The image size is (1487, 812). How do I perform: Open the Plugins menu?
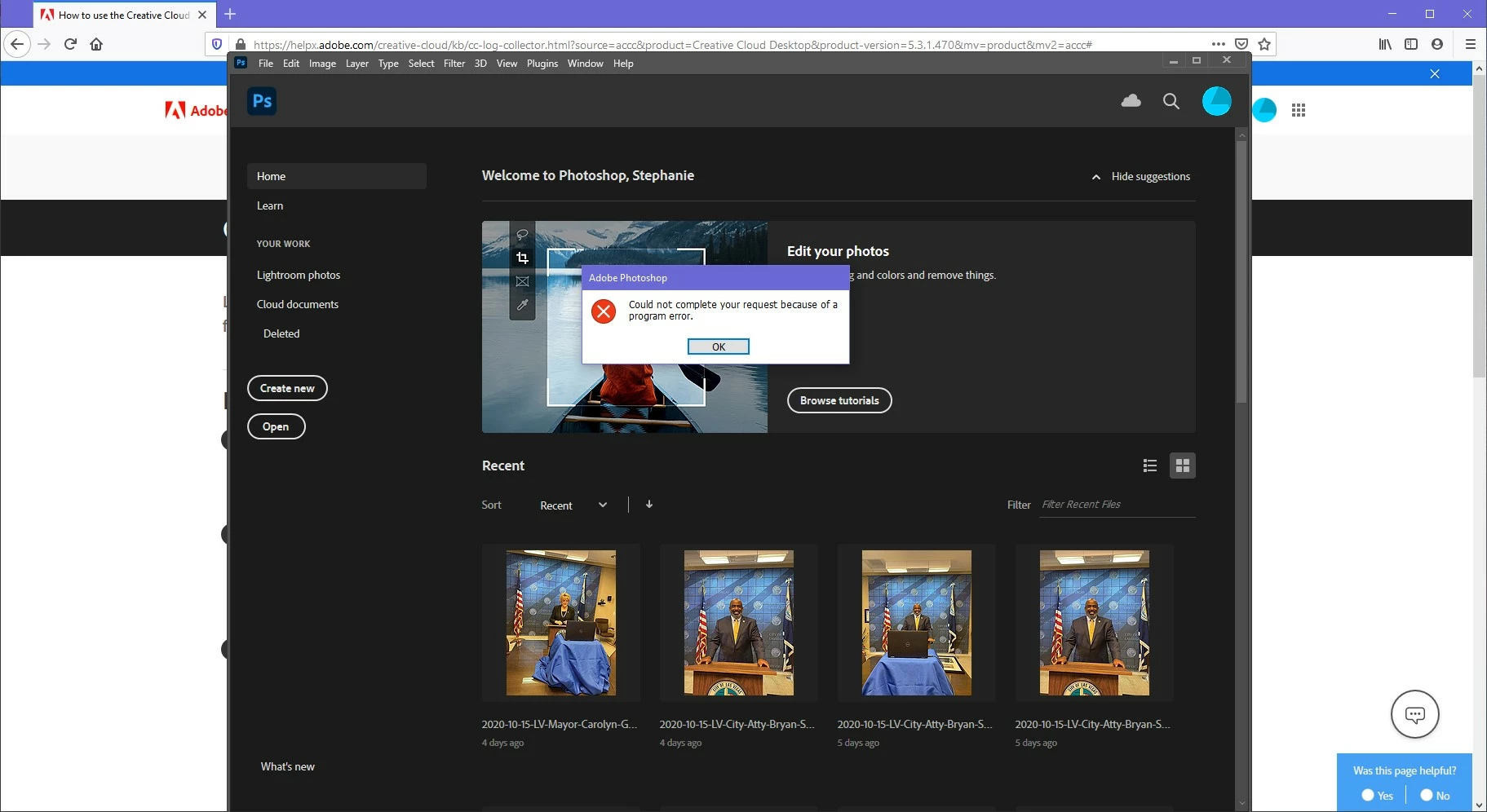point(542,64)
